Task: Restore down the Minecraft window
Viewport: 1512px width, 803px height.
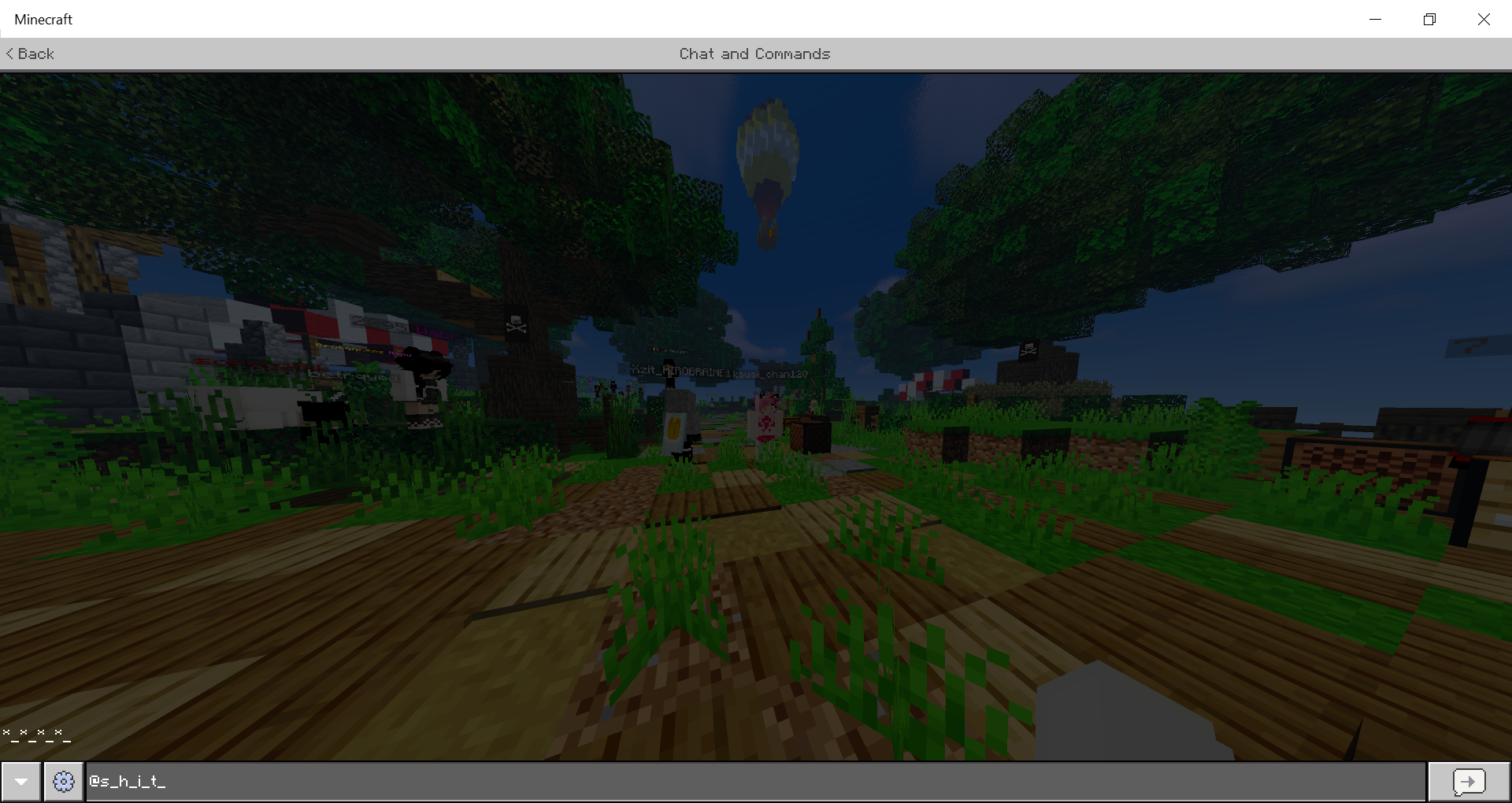Action: [x=1430, y=19]
